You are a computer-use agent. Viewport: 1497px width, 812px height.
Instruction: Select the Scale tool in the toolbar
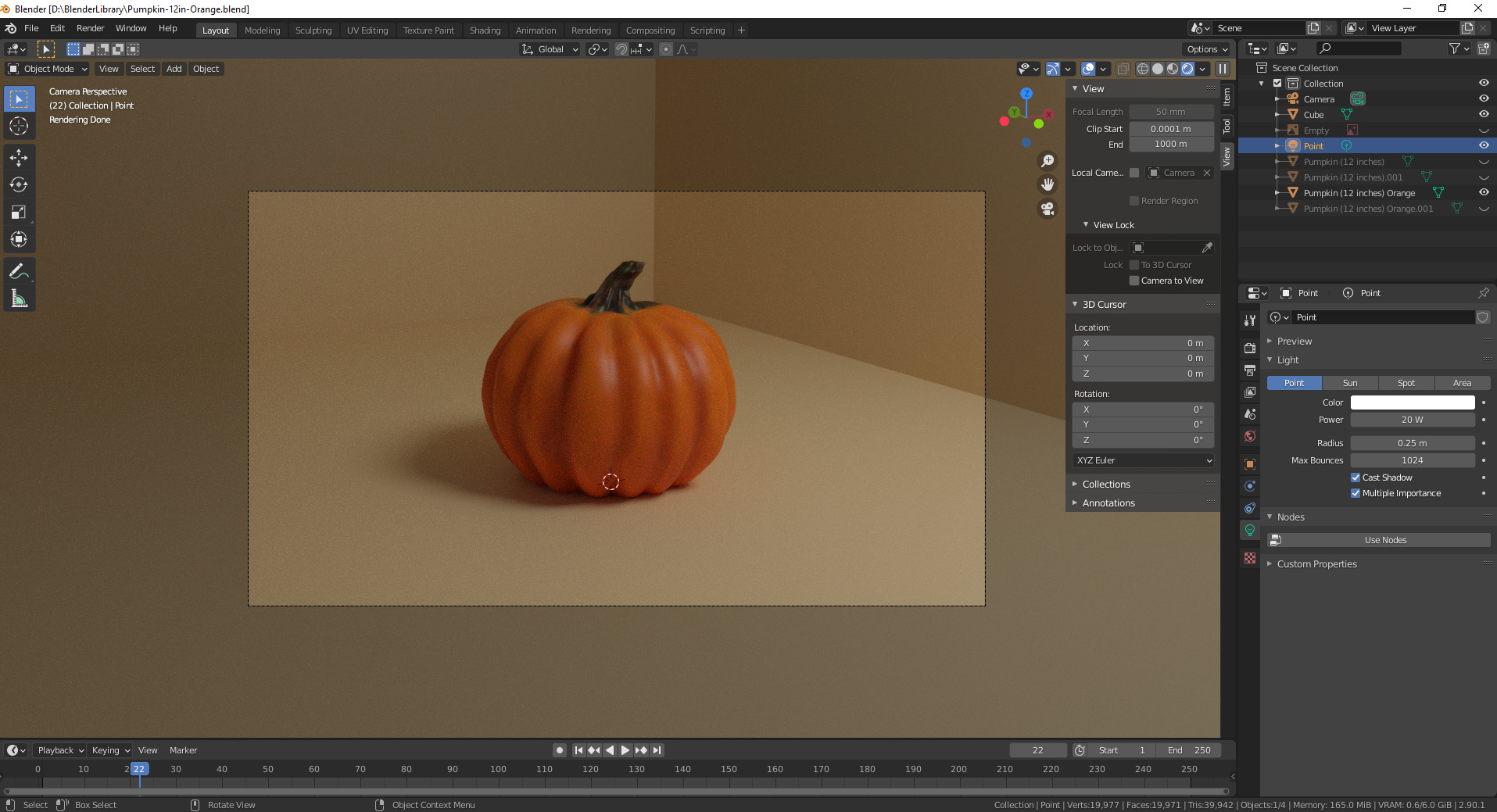pos(19,213)
